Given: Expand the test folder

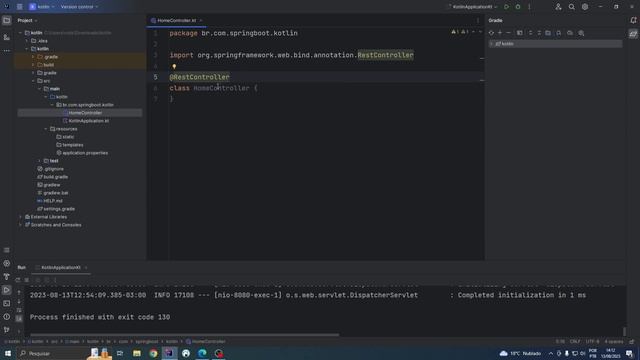Looking at the screenshot, I should [x=40, y=161].
